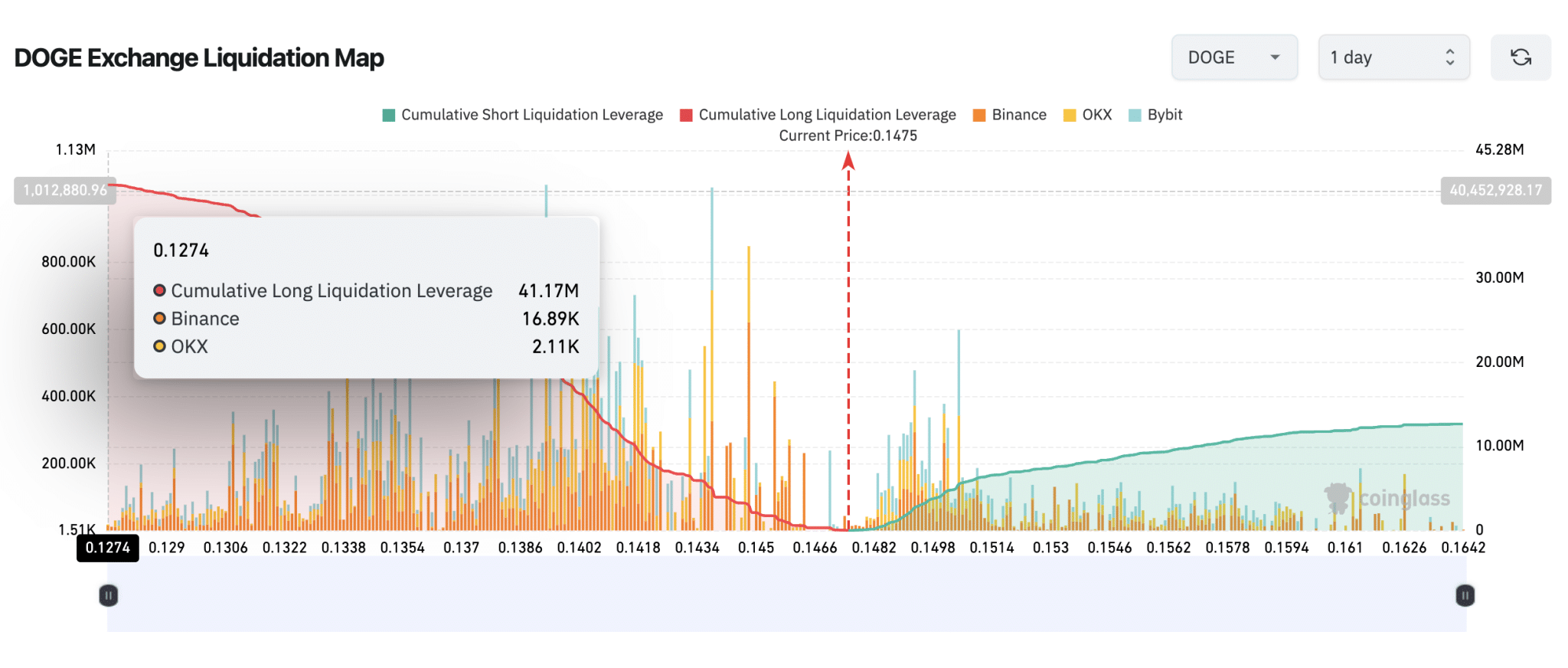
Task: Click the 600.00K left axis value
Action: coord(69,329)
